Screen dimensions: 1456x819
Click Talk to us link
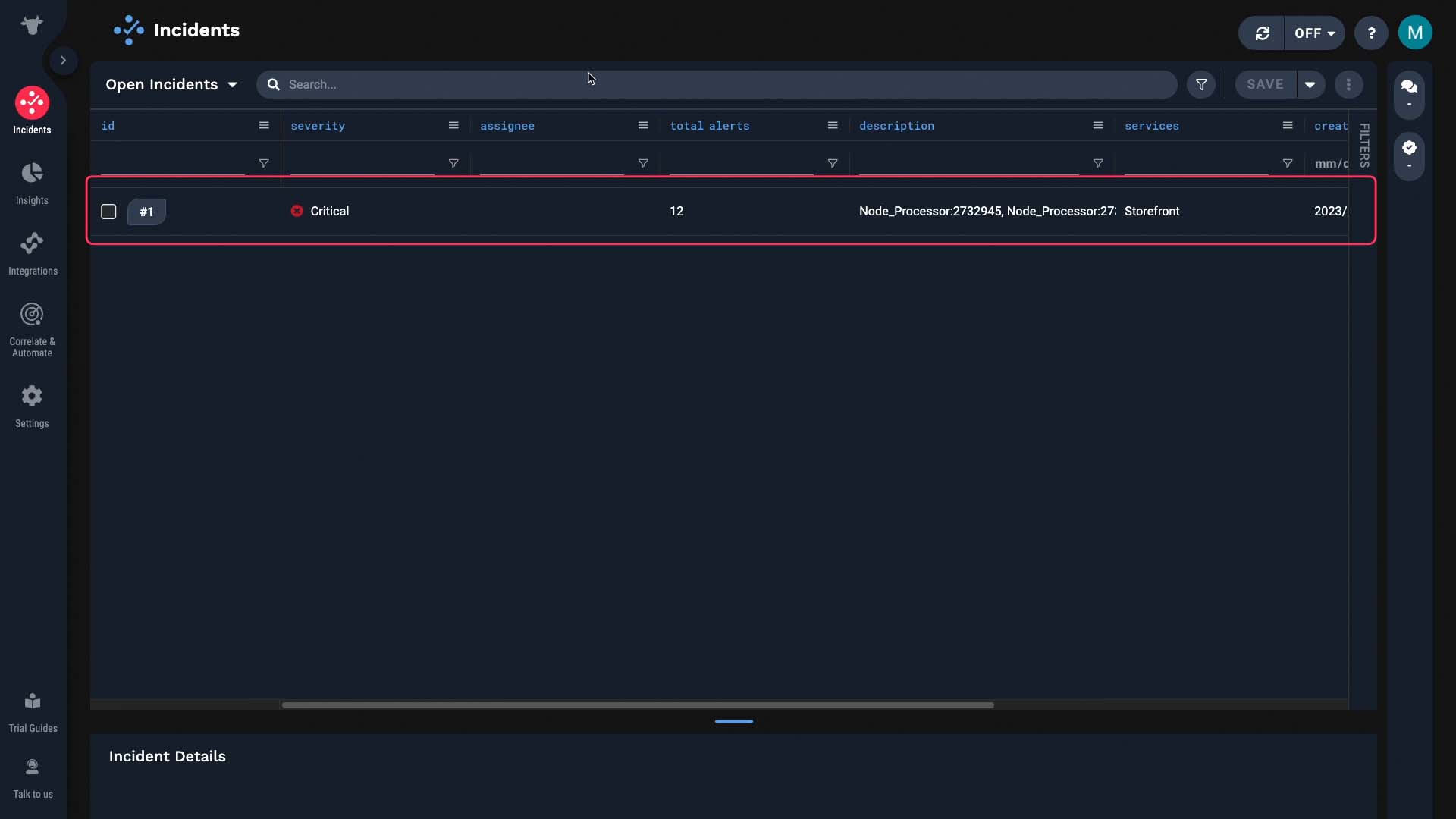pos(32,779)
